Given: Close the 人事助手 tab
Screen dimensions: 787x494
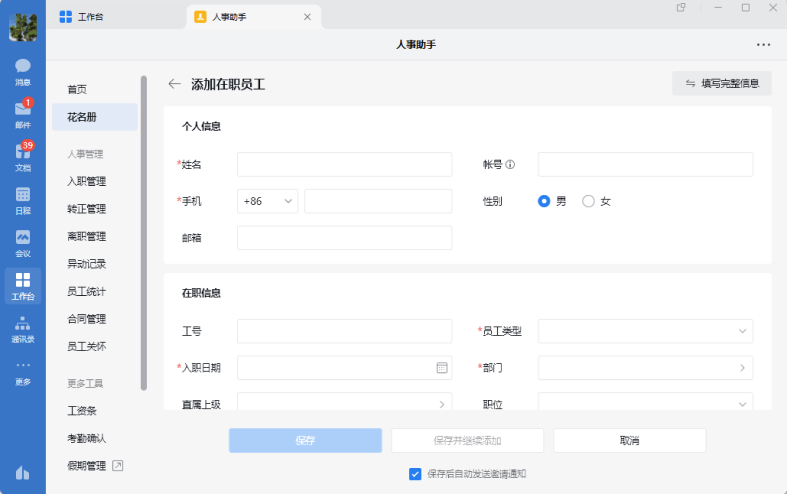Looking at the screenshot, I should [307, 17].
